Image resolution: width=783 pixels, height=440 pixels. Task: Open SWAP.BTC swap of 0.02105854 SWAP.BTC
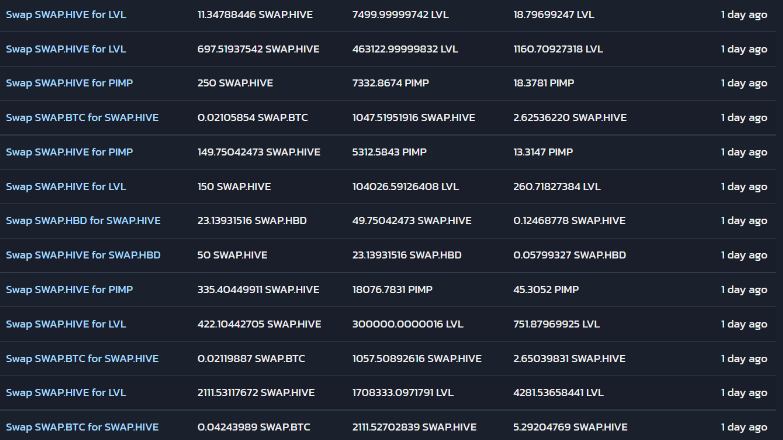pos(82,117)
